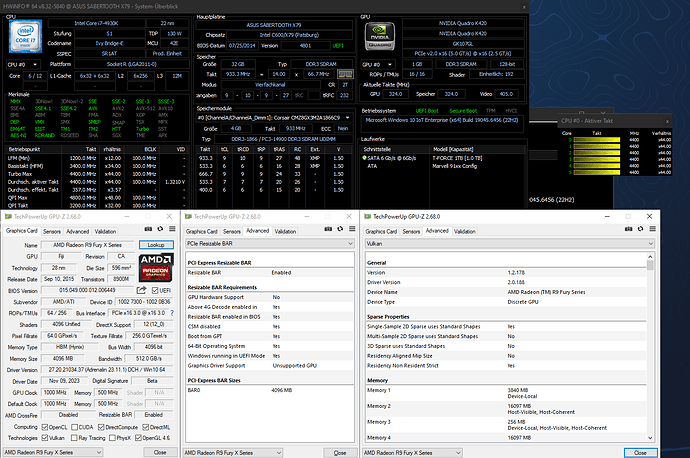
Task: Switch to the Validation tab in the left GPU-Z window
Action: pyautogui.click(x=106, y=231)
